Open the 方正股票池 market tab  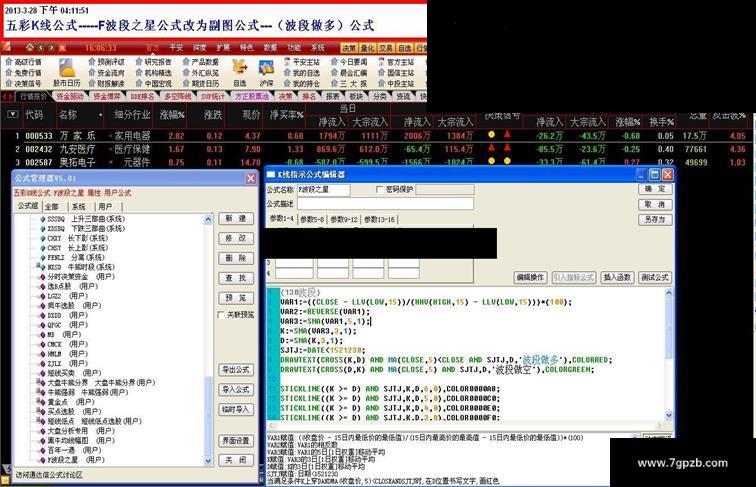point(252,96)
